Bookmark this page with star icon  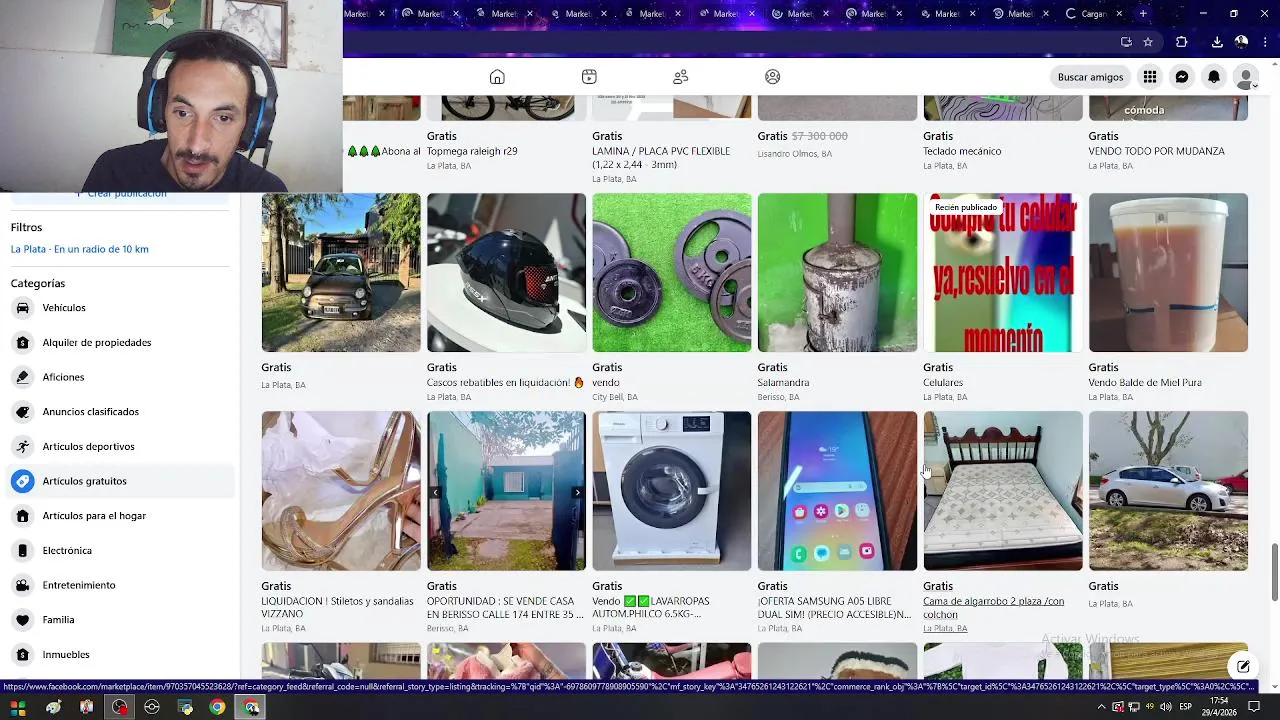[x=1148, y=42]
